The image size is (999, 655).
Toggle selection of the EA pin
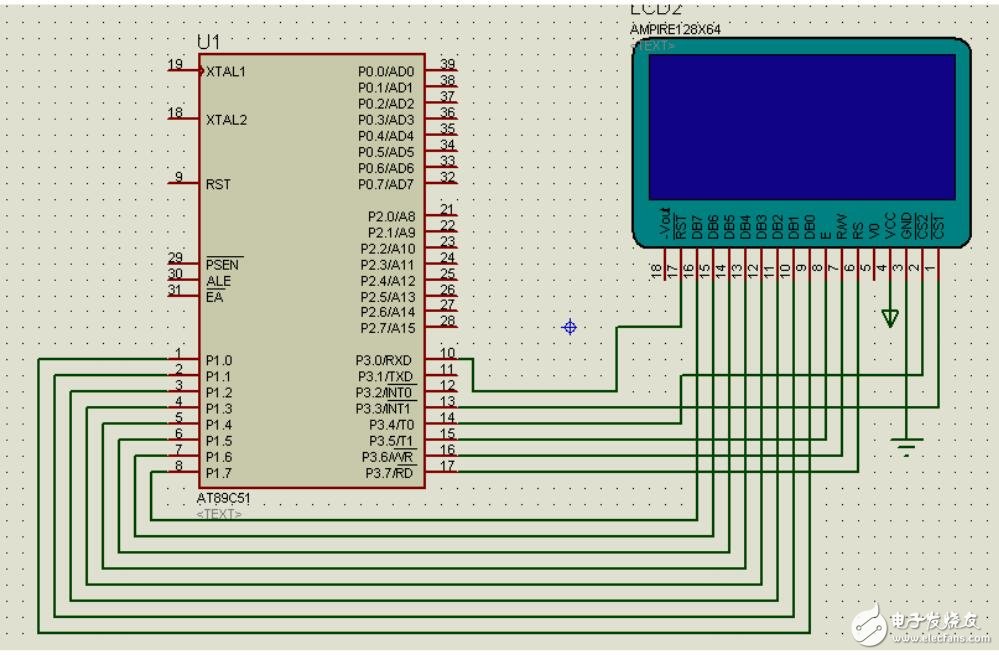pyautogui.click(x=215, y=297)
